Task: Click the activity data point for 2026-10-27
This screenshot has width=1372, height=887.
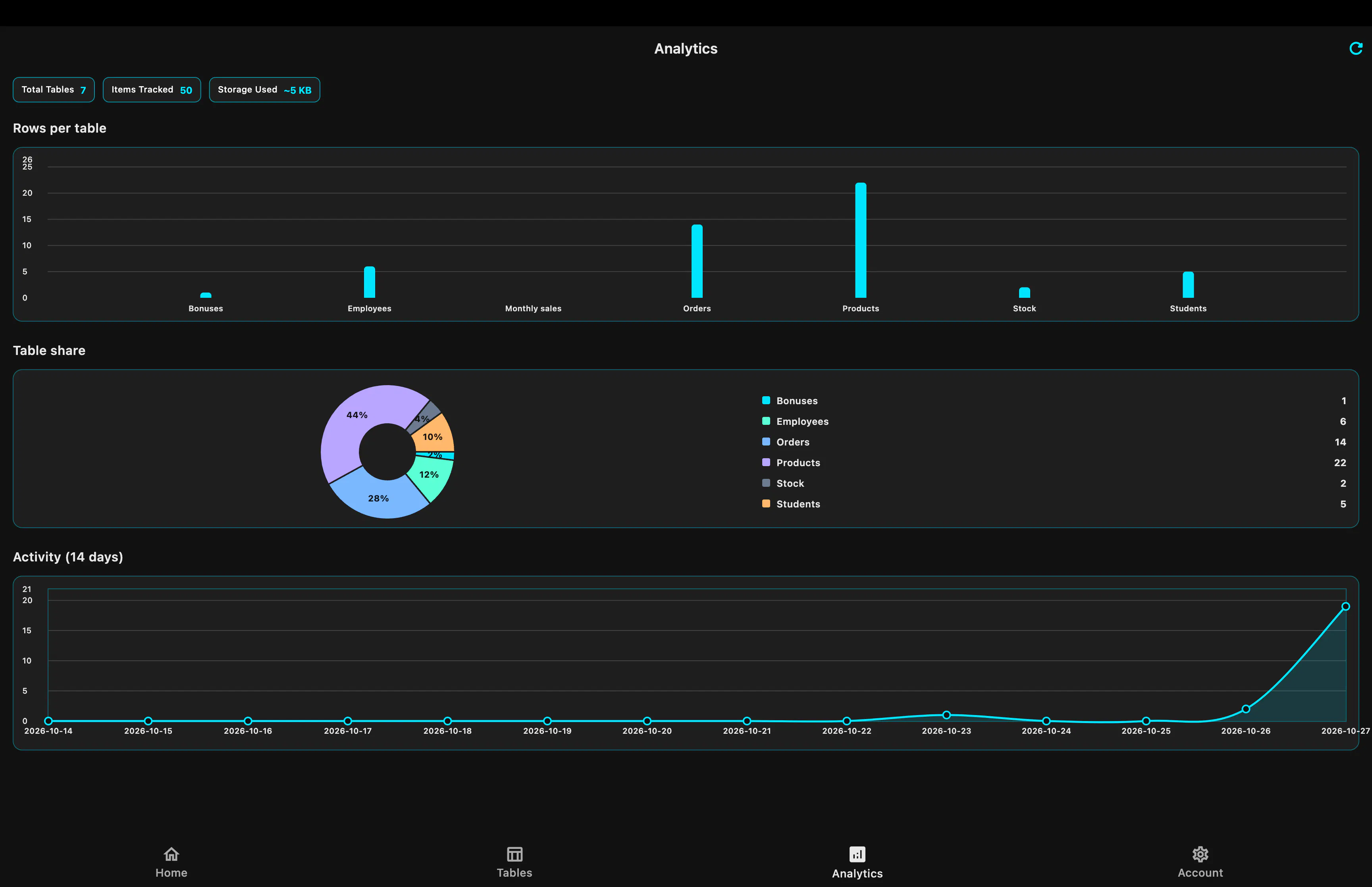Action: (x=1345, y=607)
